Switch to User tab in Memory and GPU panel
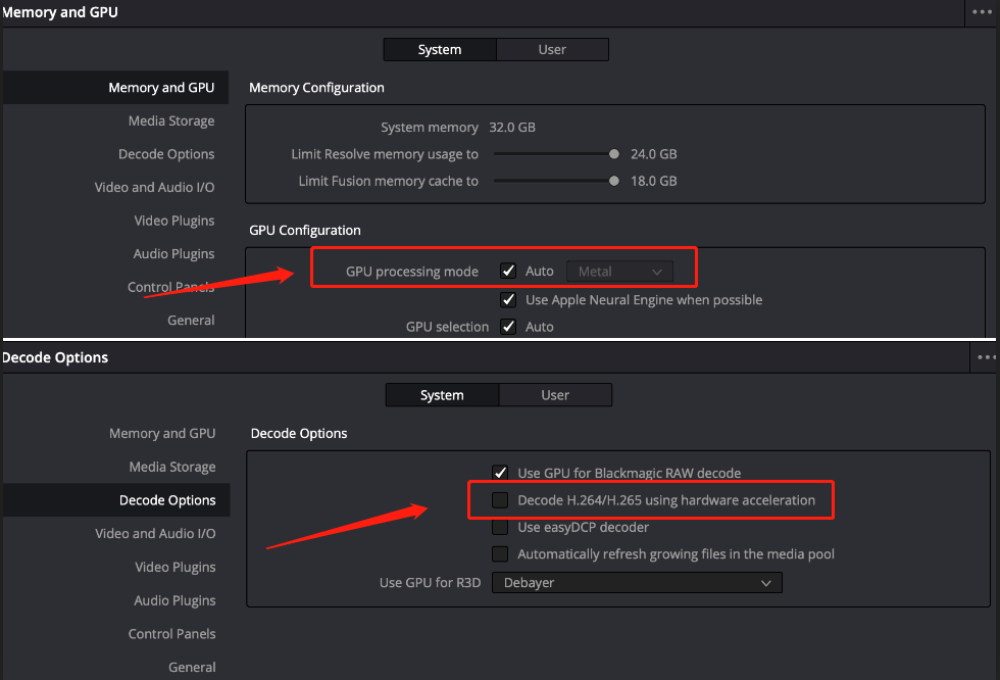Screen dimensions: 1000x680 (552, 50)
